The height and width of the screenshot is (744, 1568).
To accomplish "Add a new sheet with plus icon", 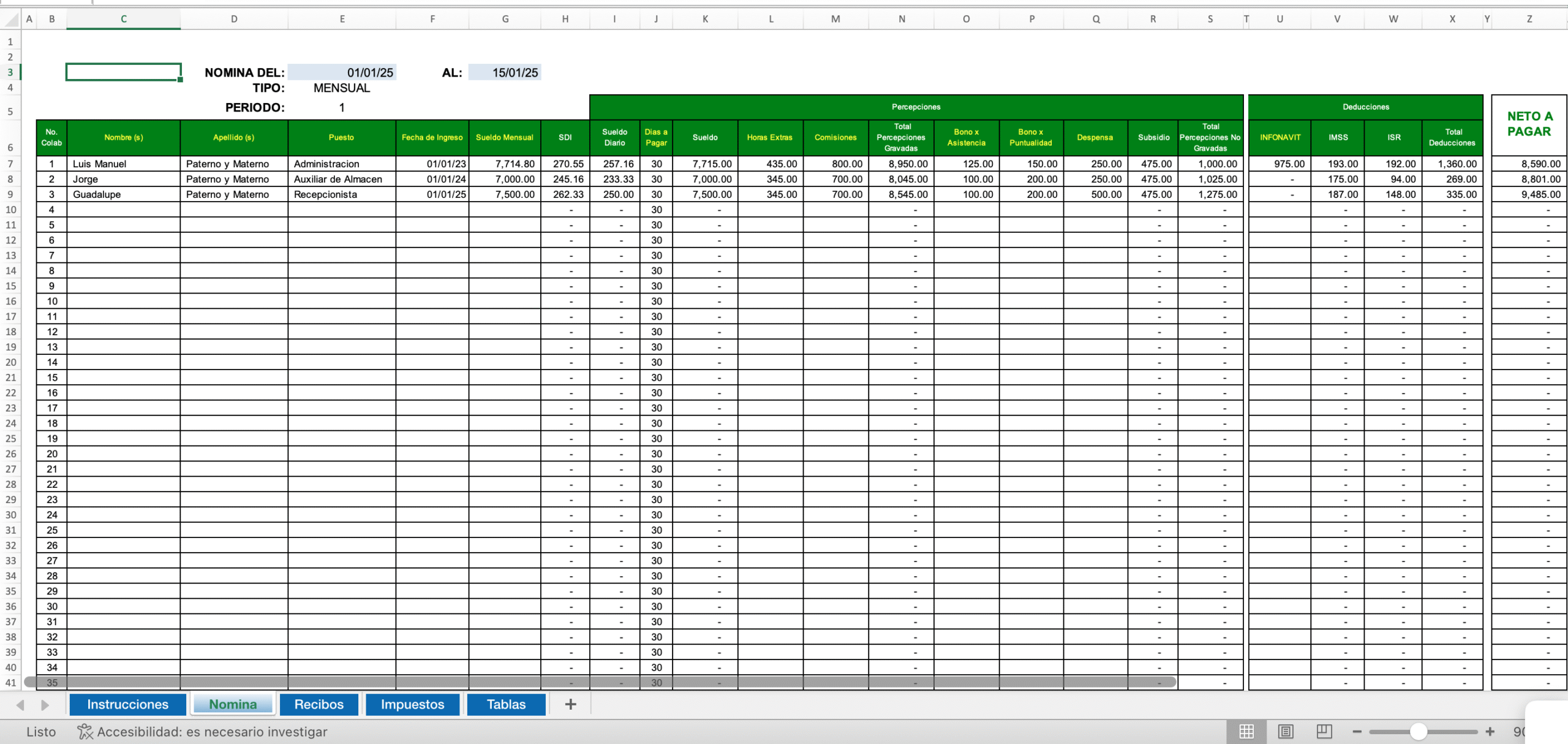I will tap(570, 704).
